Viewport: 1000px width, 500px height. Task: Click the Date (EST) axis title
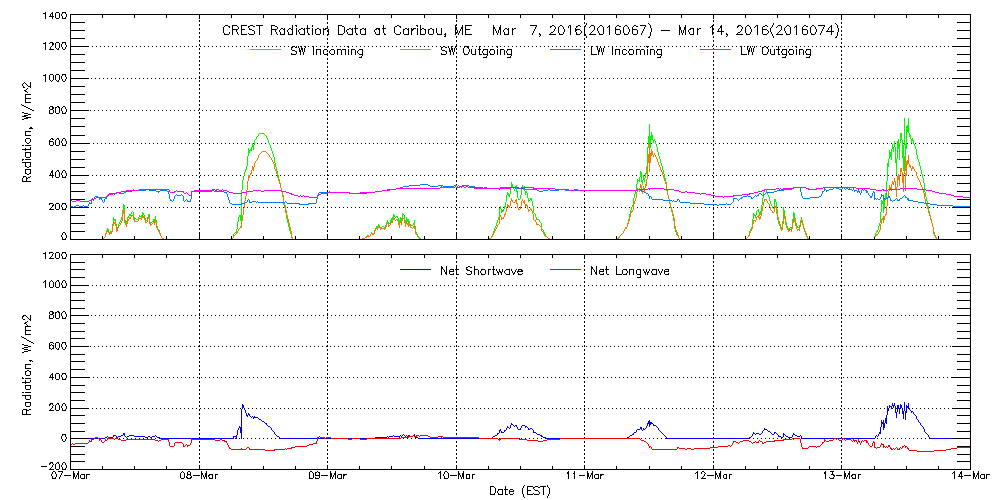click(520, 491)
